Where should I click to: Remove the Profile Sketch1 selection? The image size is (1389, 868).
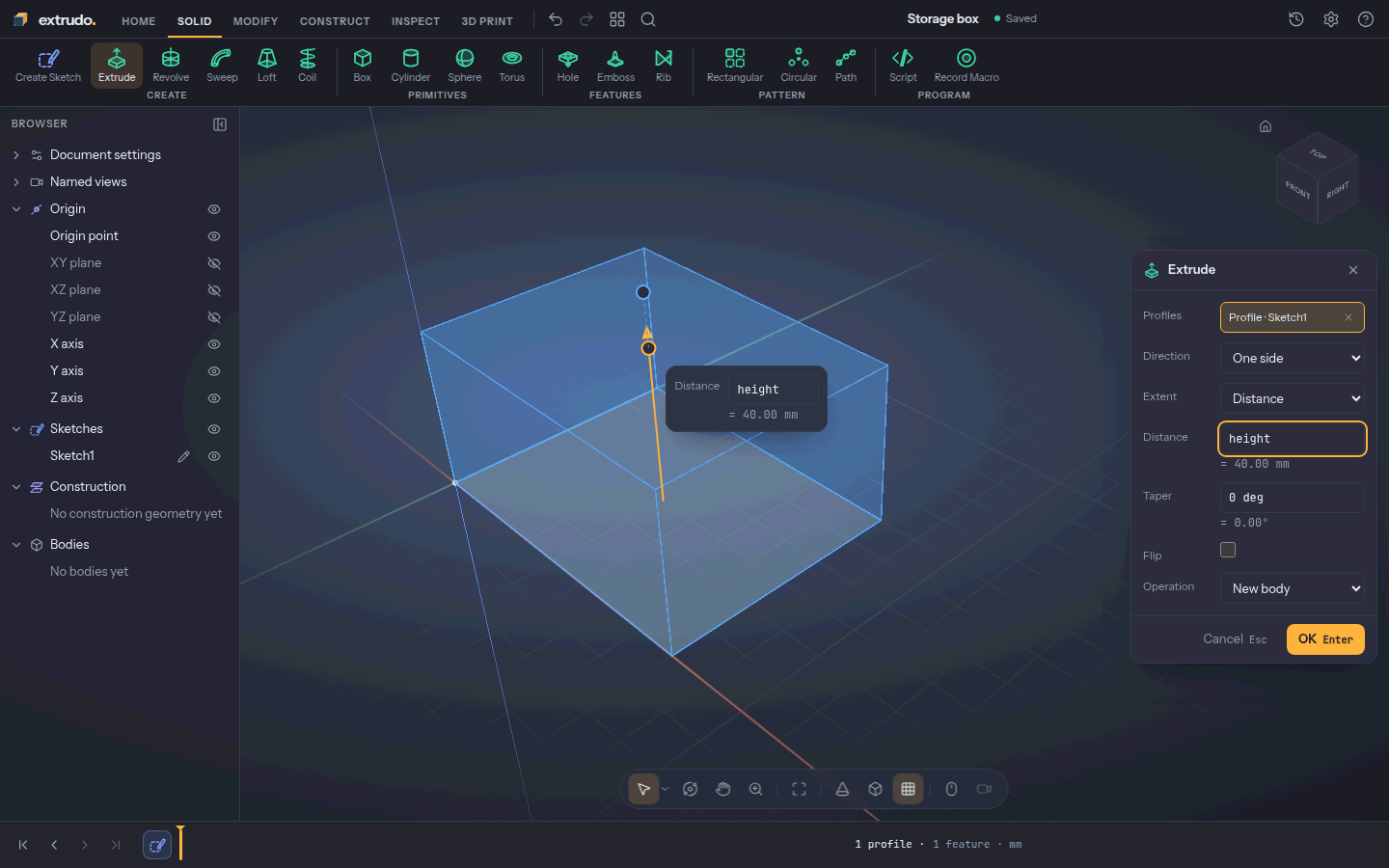[1348, 317]
